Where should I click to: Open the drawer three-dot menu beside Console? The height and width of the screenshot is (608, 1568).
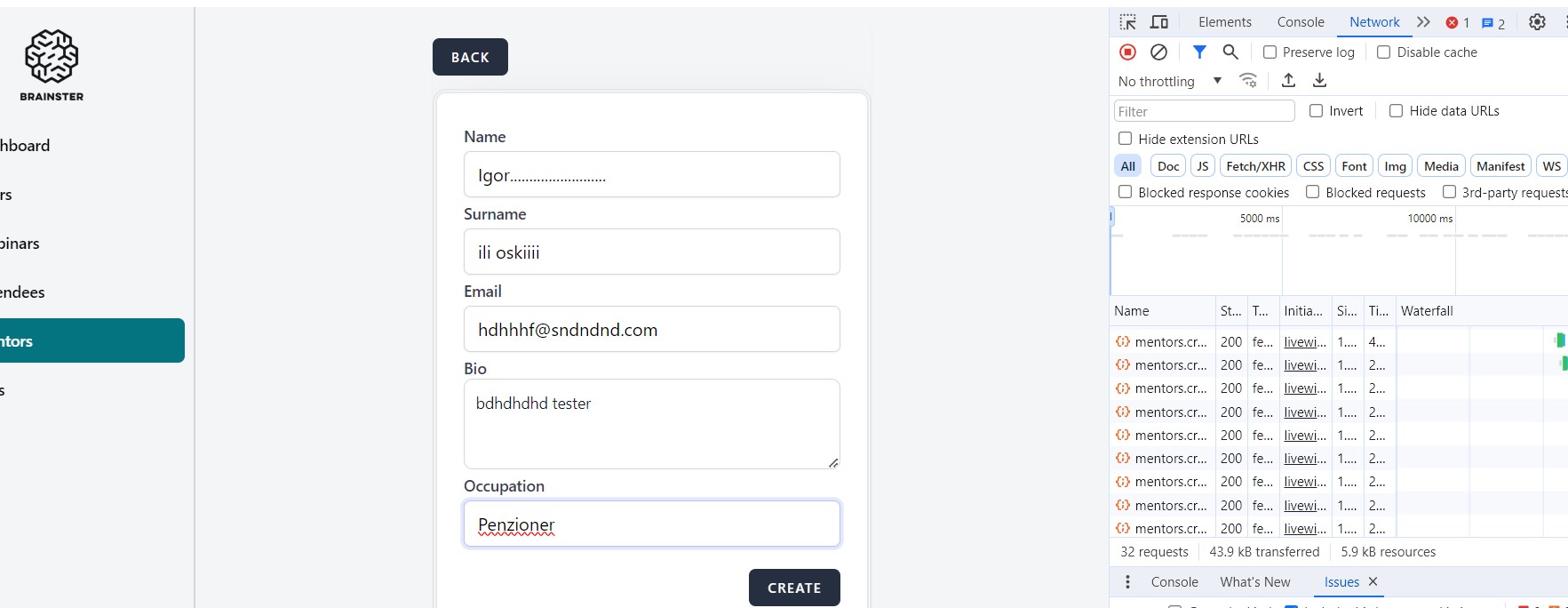click(x=1127, y=582)
